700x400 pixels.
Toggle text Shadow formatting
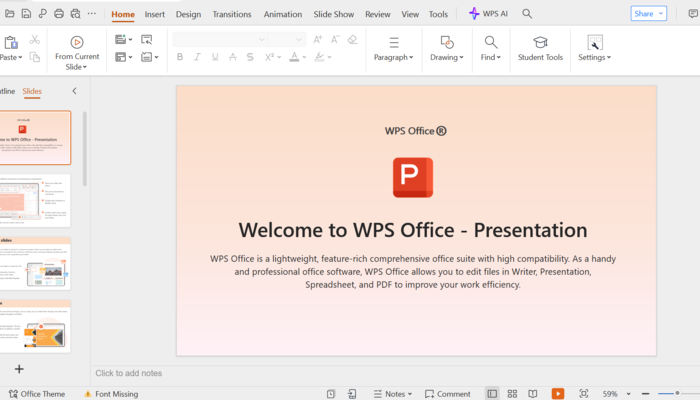250,57
